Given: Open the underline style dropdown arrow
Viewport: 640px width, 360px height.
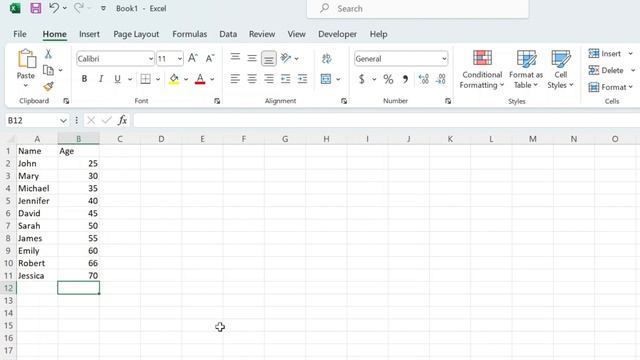Looking at the screenshot, I should [130, 79].
